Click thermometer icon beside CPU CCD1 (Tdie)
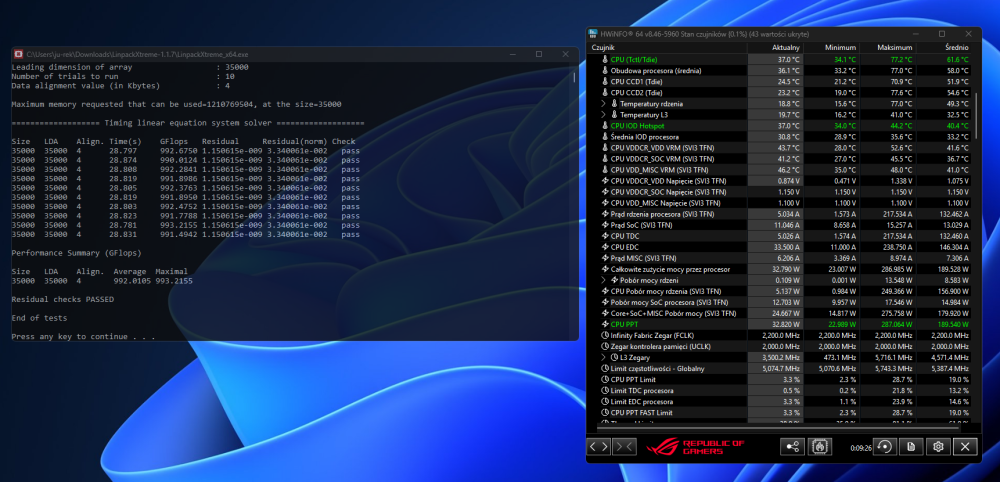 (605, 82)
